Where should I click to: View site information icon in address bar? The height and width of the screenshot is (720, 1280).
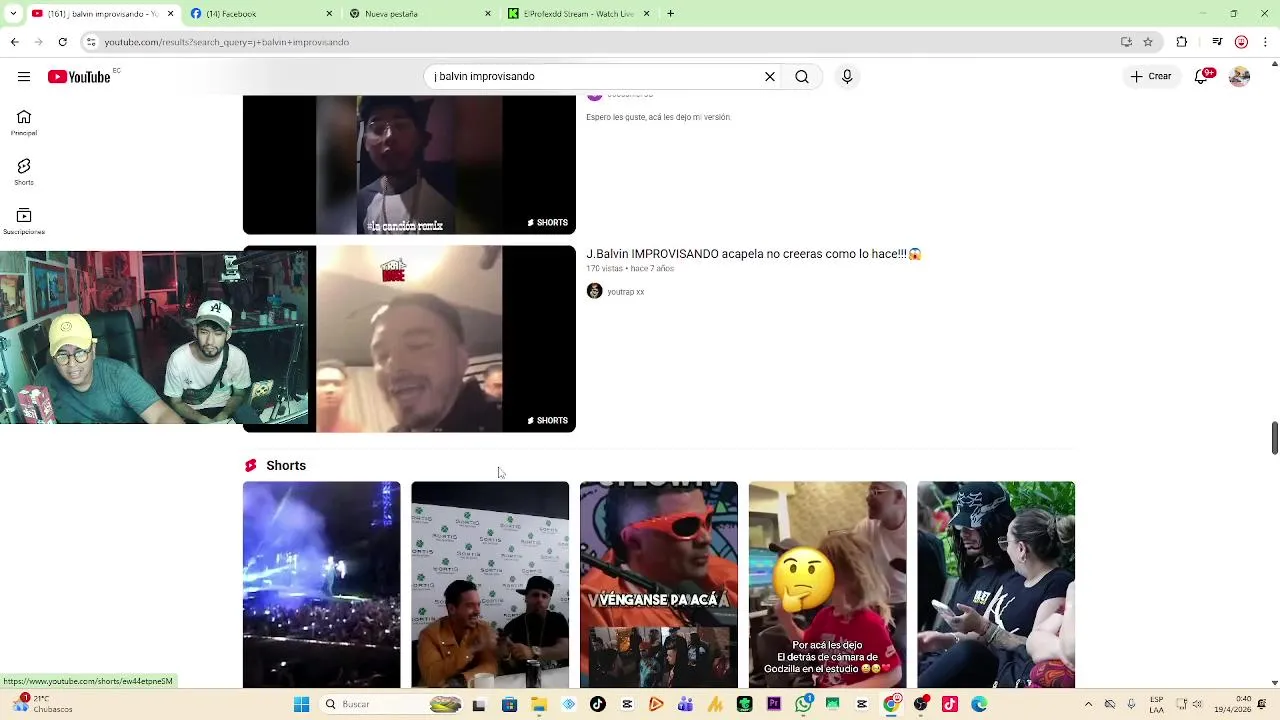click(x=91, y=42)
